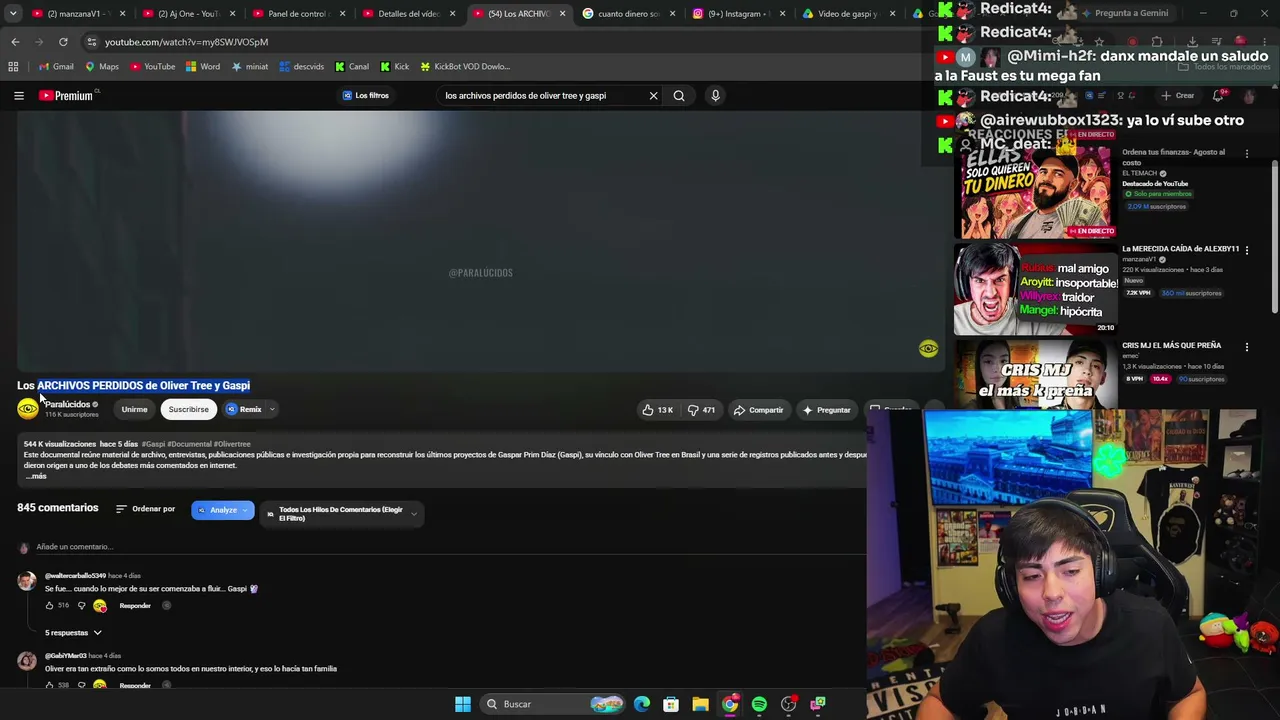Reload the page with the refresh icon
The width and height of the screenshot is (1280, 720).
pos(63,42)
